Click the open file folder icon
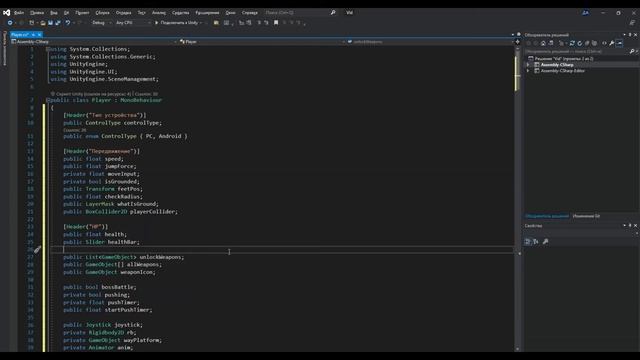 [43, 23]
